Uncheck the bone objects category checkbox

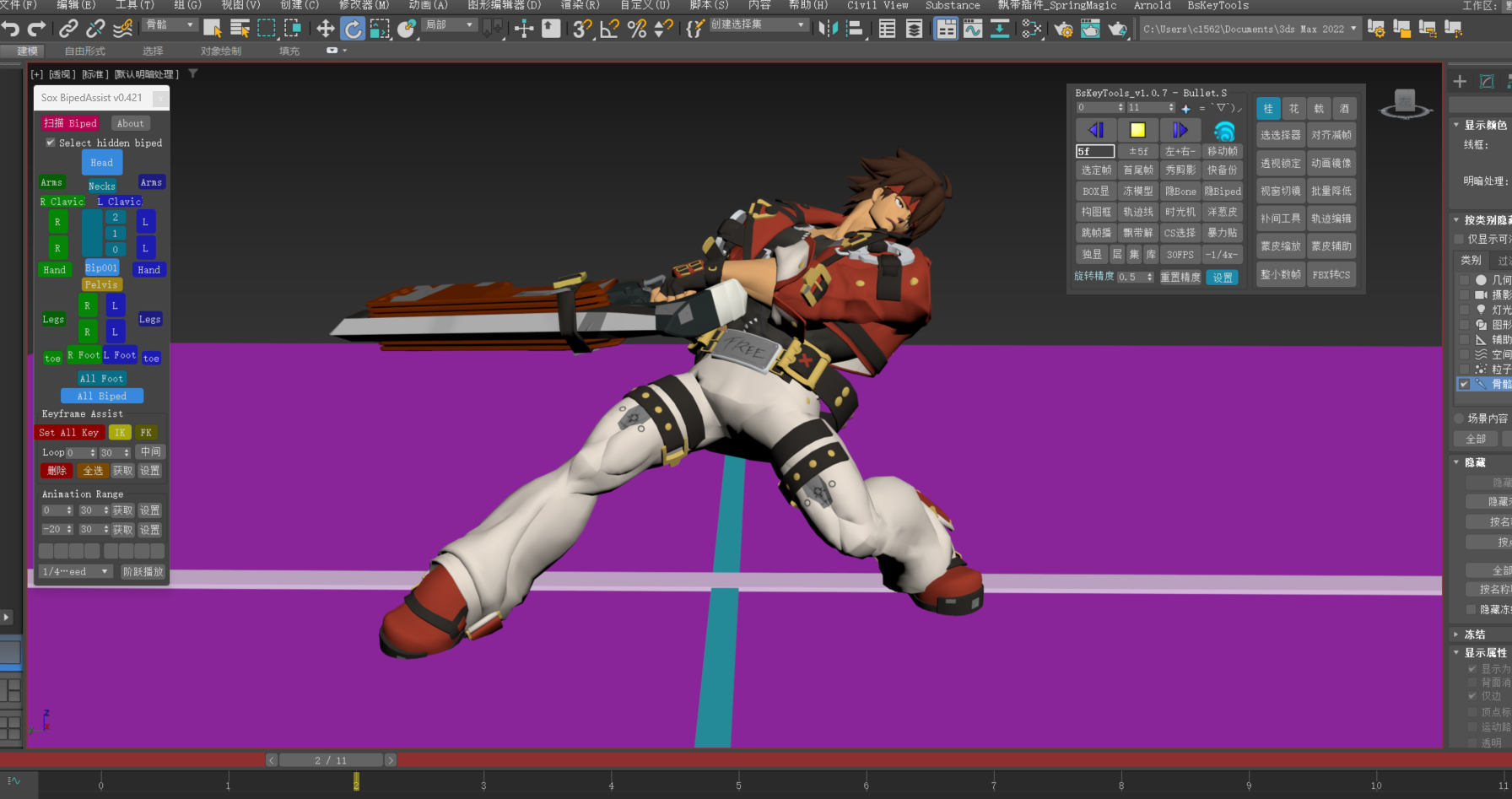point(1464,384)
